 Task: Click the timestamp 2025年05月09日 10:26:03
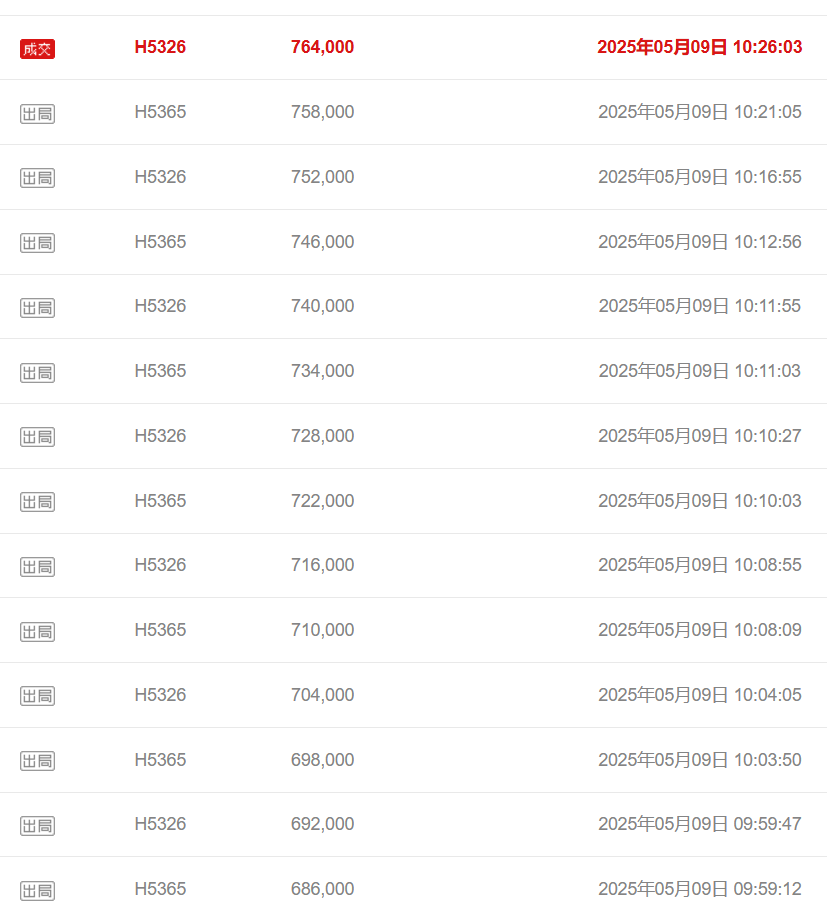coord(699,47)
